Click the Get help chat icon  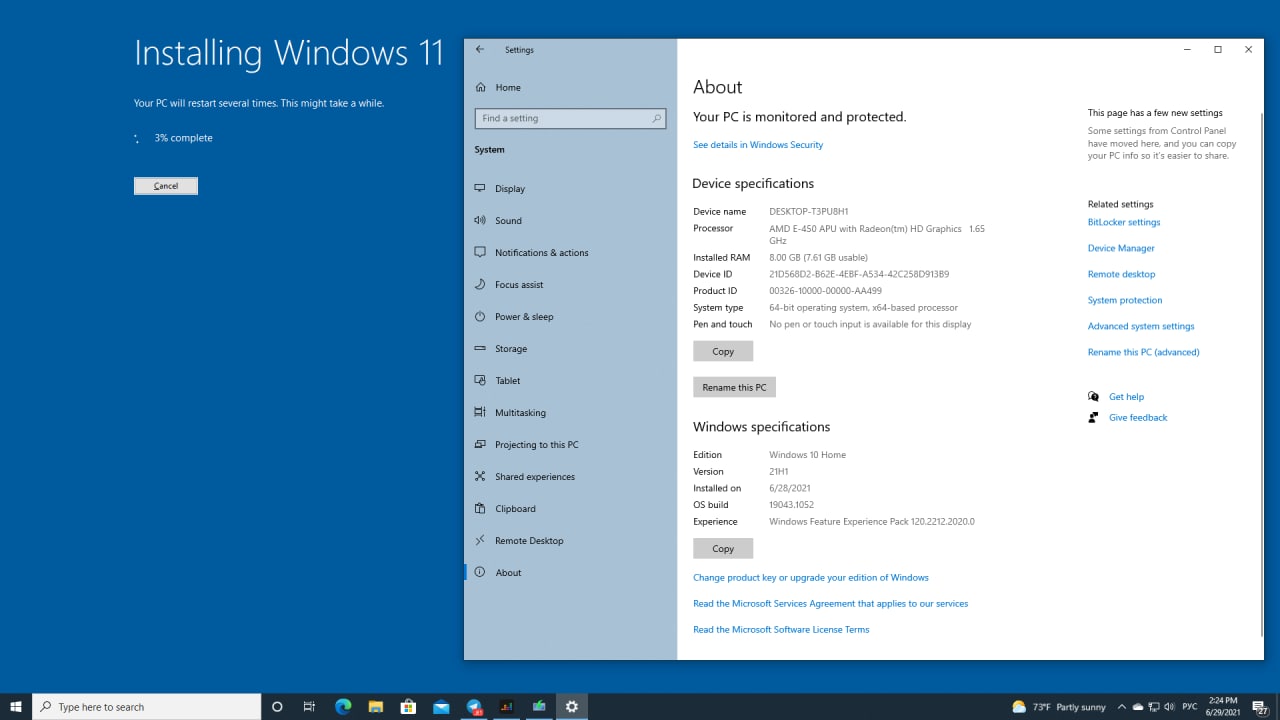1093,397
